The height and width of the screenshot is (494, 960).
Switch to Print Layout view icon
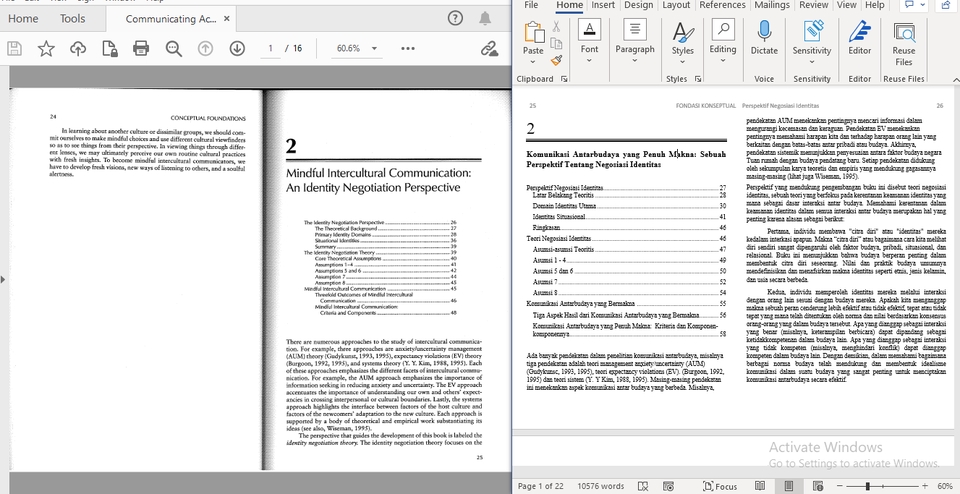pyautogui.click(x=789, y=486)
